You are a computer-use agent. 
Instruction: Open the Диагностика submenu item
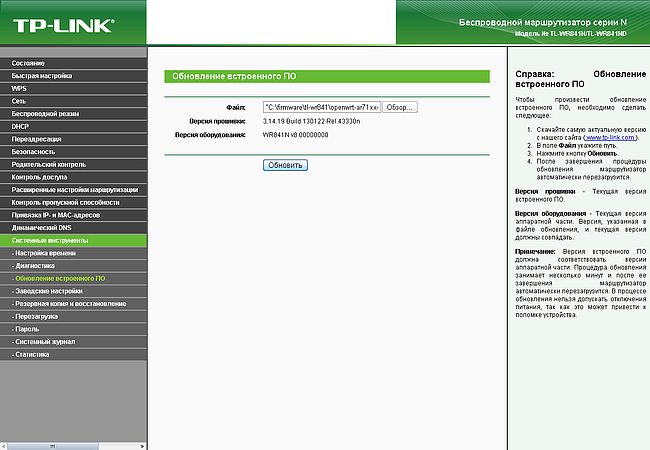tap(40, 266)
